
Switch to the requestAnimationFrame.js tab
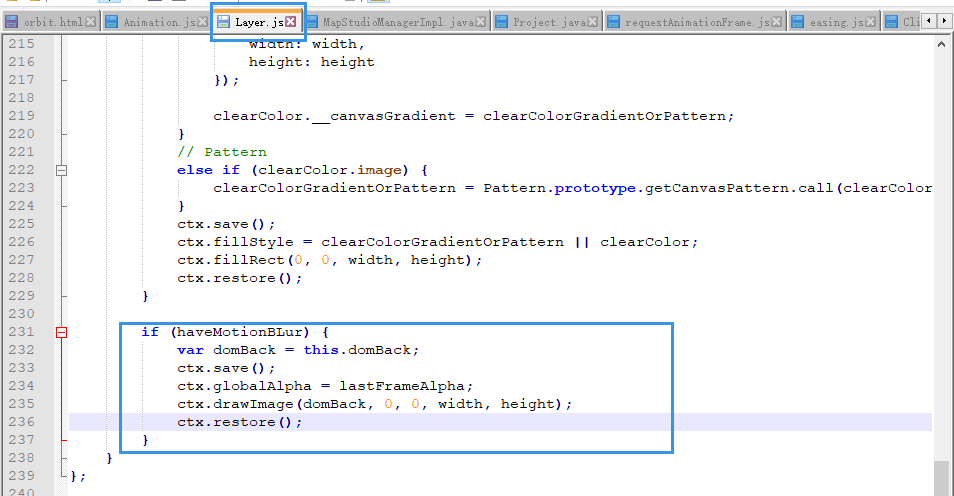694,22
